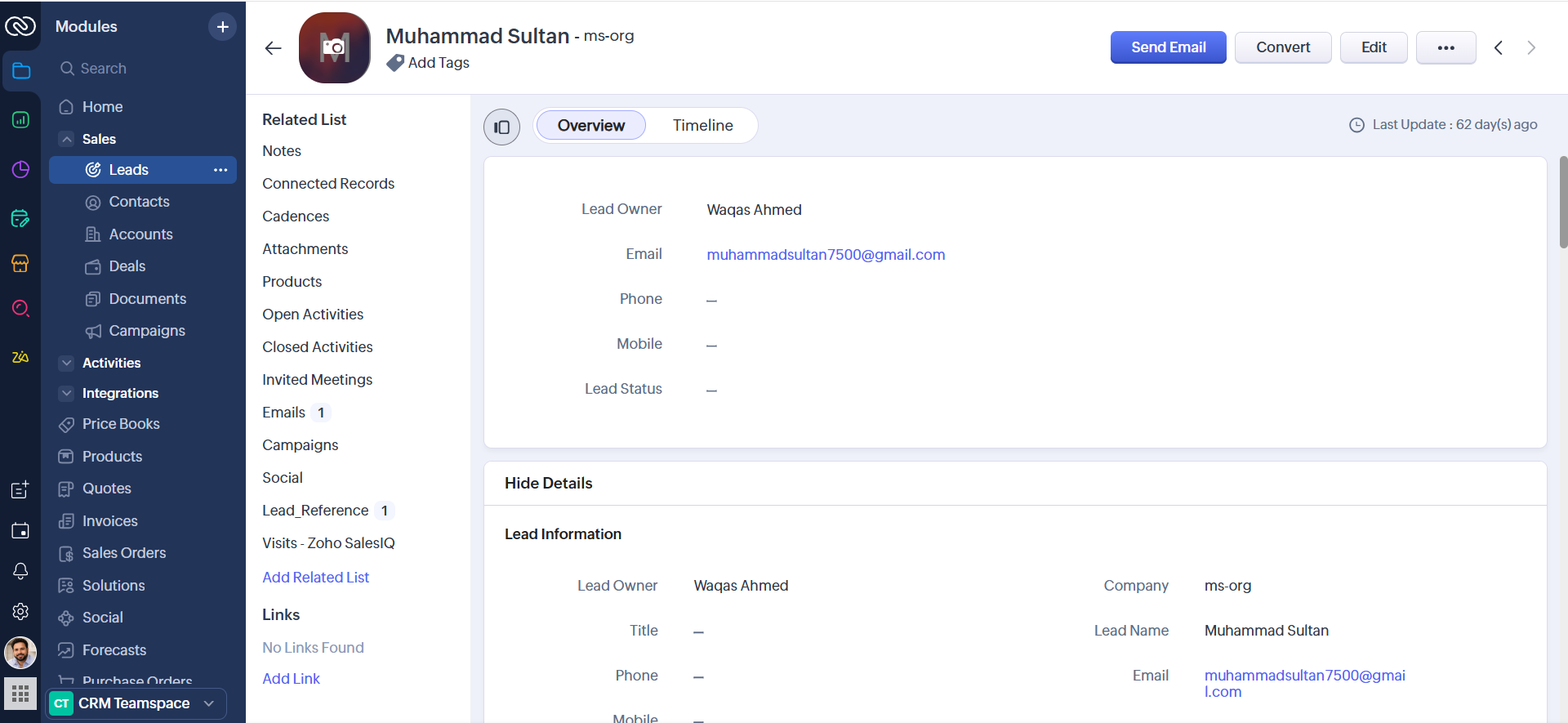Viewport: 1568px width, 723px height.
Task: Open the app launcher grid icon
Action: pos(20,694)
